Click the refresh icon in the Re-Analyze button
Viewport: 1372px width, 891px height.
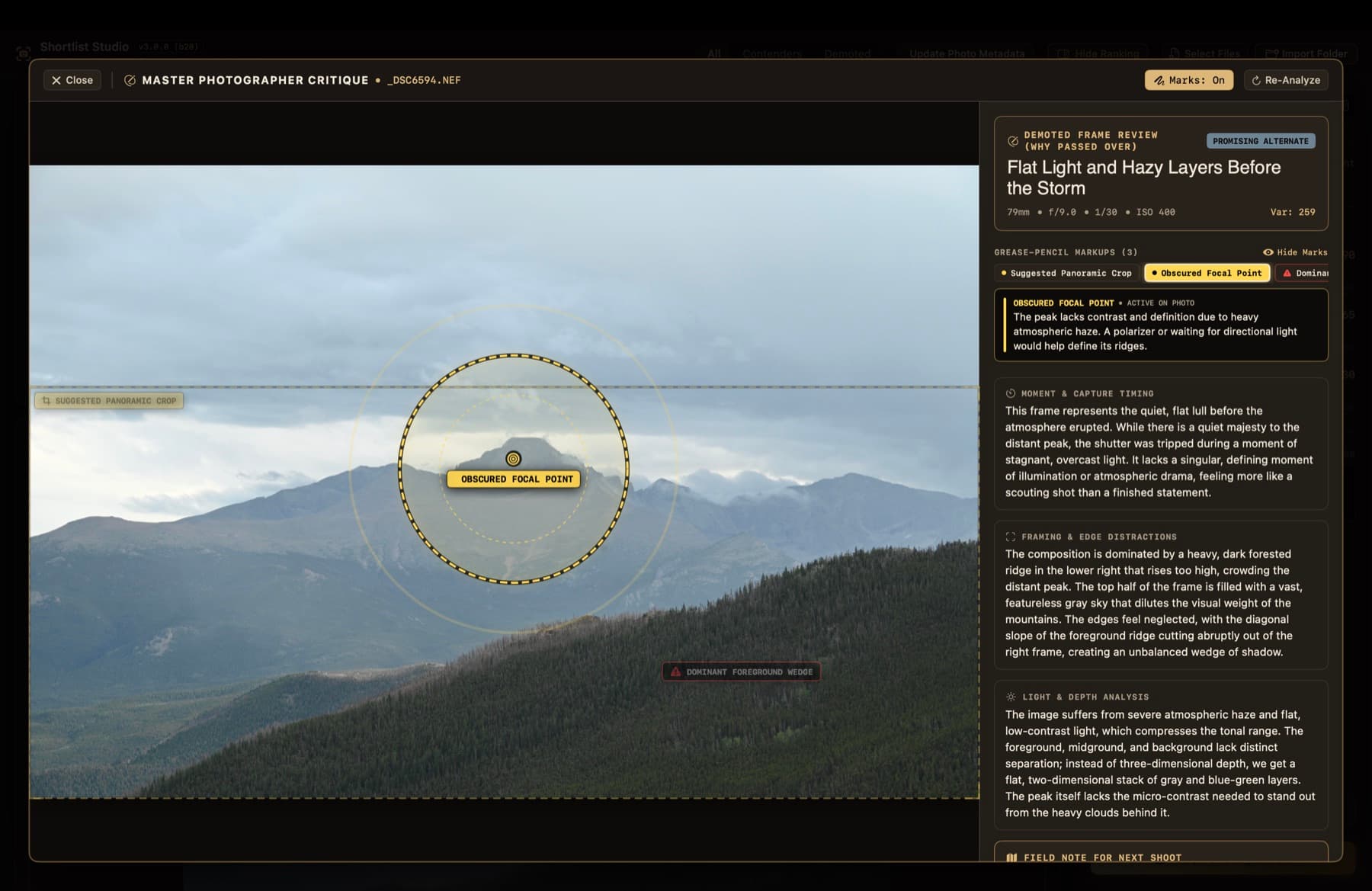(1256, 80)
